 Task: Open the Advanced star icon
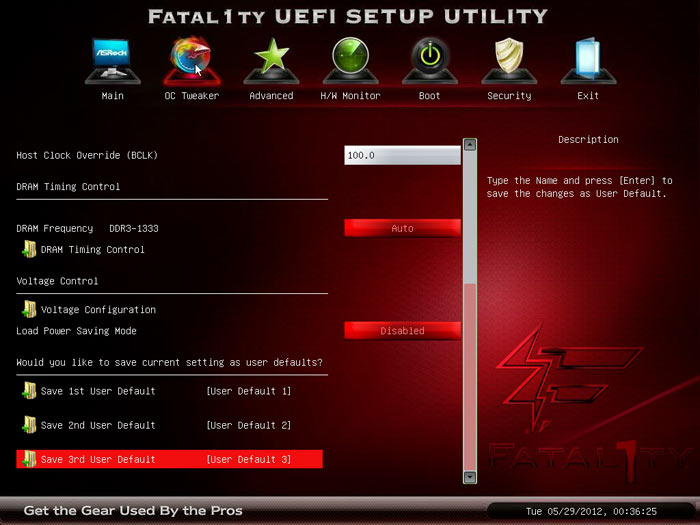271,60
